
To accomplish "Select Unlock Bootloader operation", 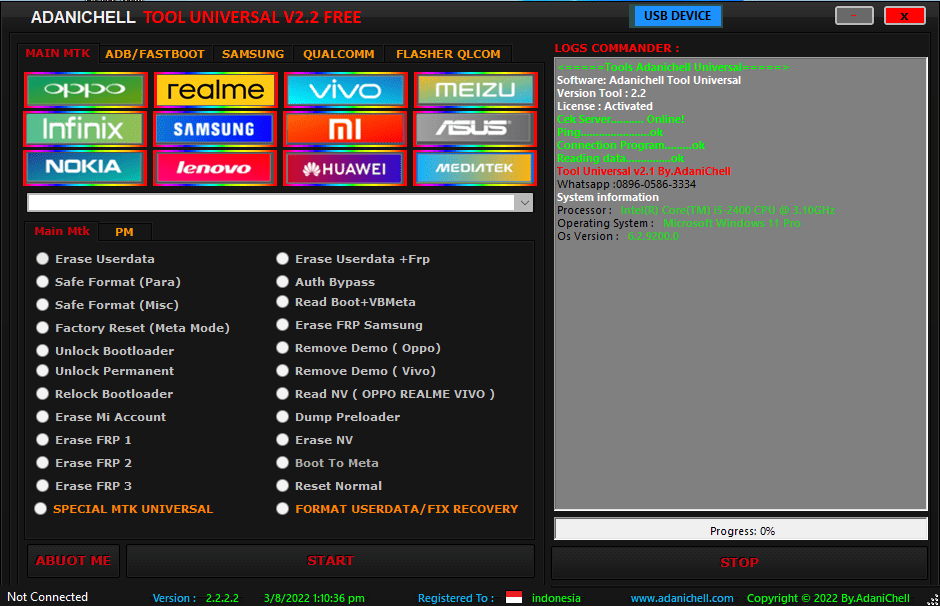I will tap(41, 350).
